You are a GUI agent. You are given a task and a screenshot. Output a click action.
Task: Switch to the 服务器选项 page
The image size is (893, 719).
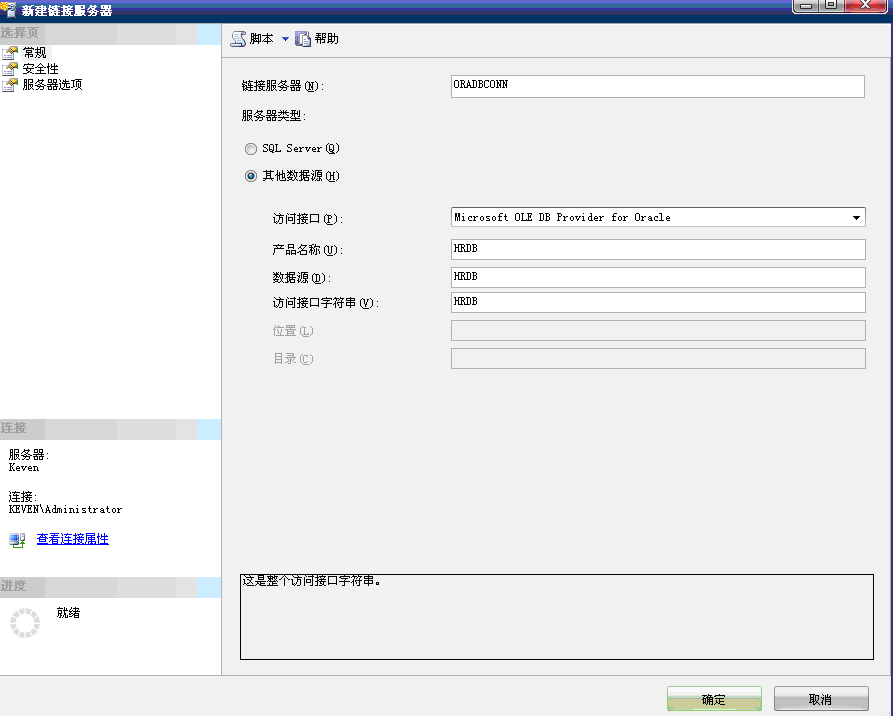[52, 84]
